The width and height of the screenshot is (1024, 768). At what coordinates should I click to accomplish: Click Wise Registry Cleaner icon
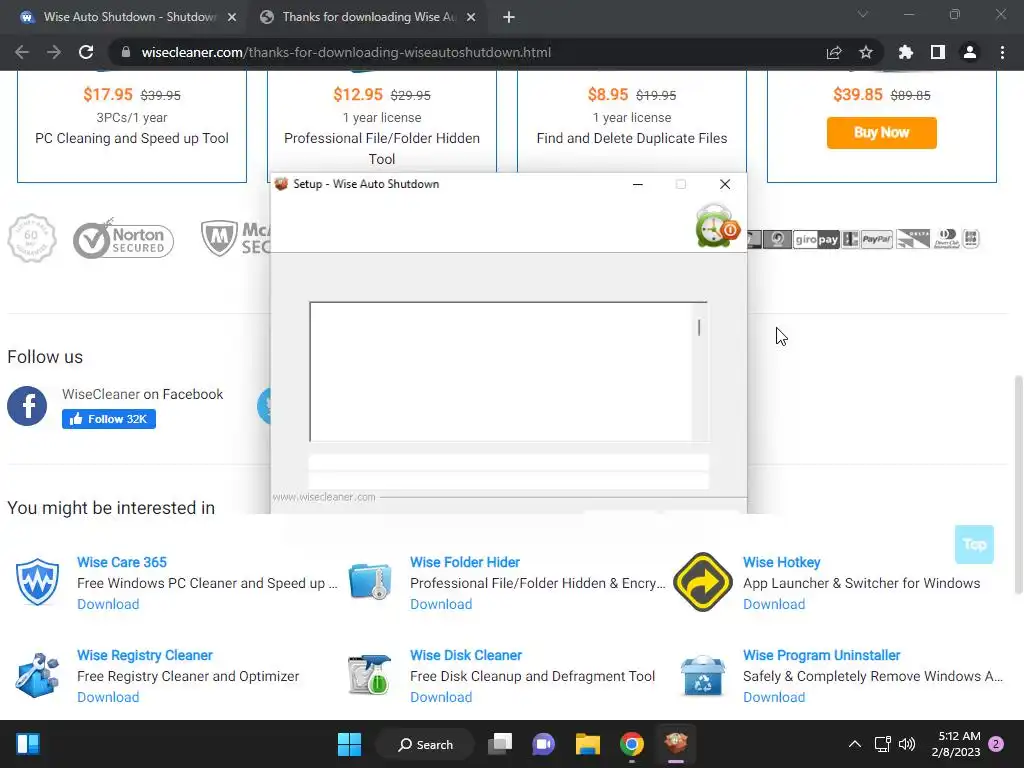click(x=37, y=675)
